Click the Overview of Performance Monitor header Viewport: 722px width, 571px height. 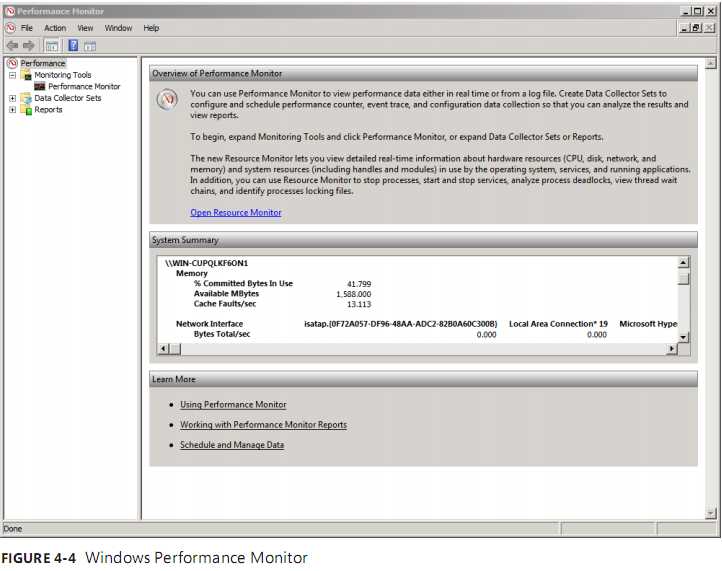pyautogui.click(x=423, y=74)
